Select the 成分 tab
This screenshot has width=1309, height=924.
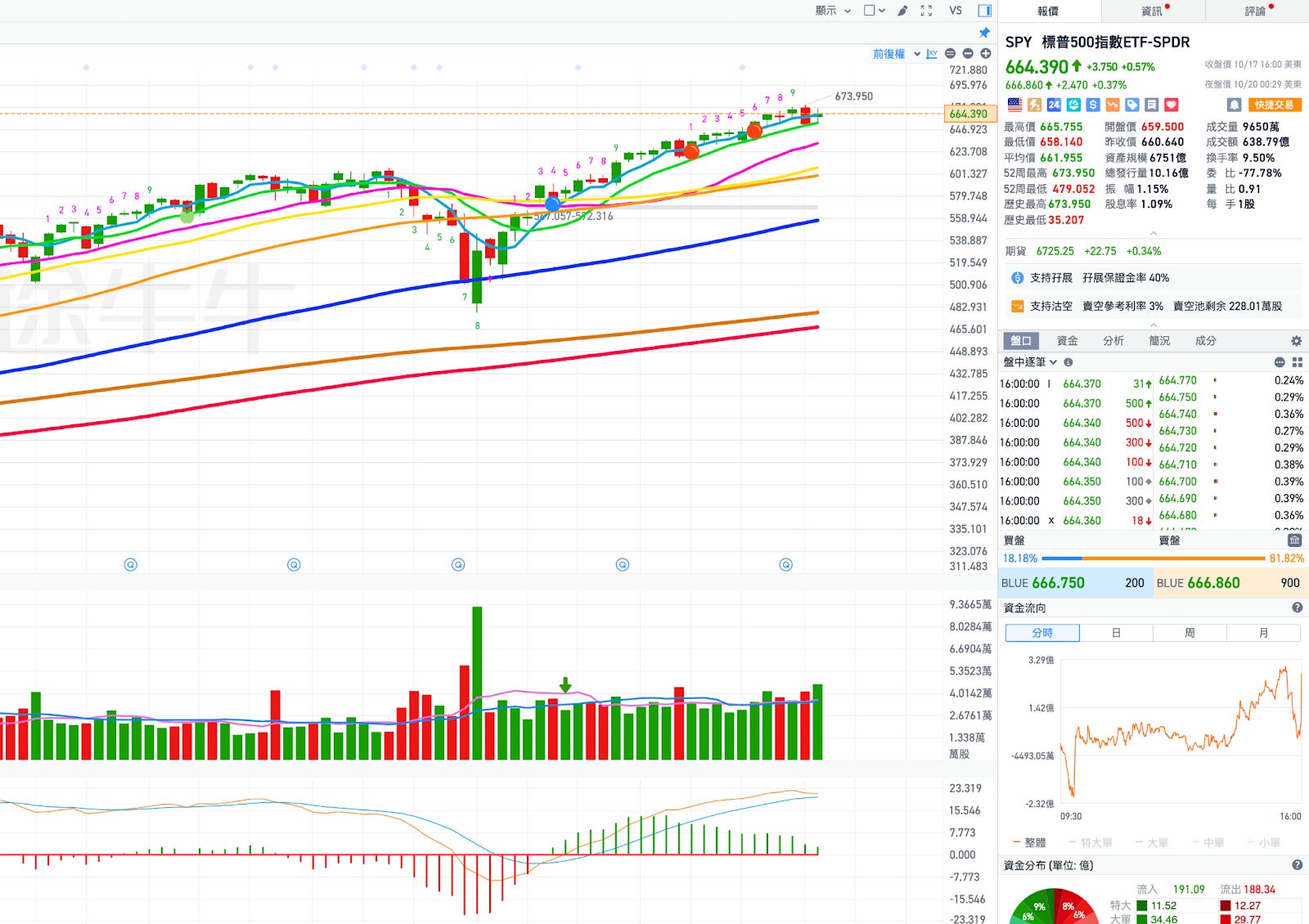point(1206,341)
